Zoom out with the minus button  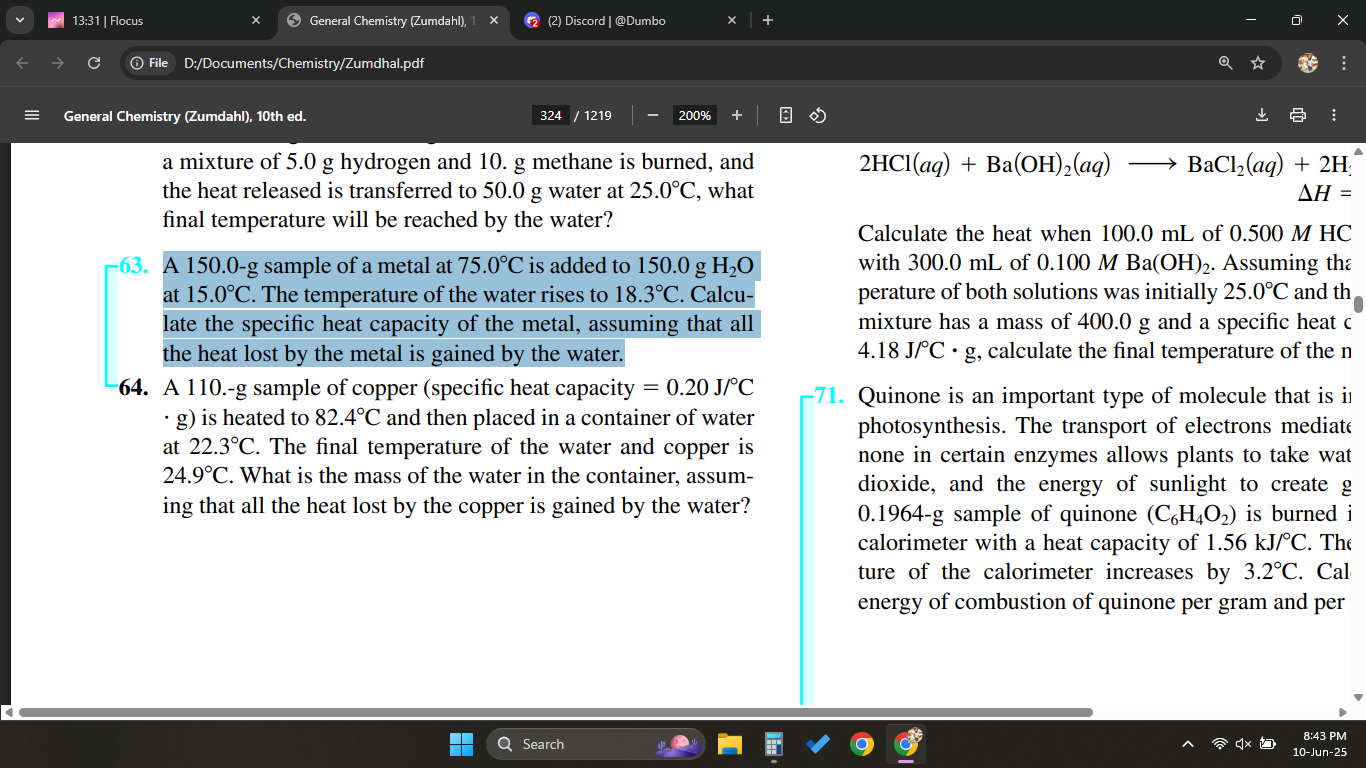pyautogui.click(x=652, y=115)
